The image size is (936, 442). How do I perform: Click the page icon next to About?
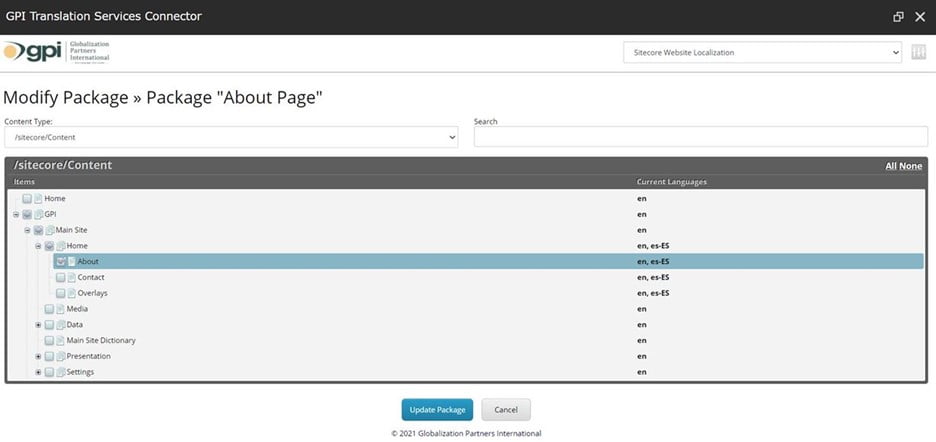pos(72,262)
